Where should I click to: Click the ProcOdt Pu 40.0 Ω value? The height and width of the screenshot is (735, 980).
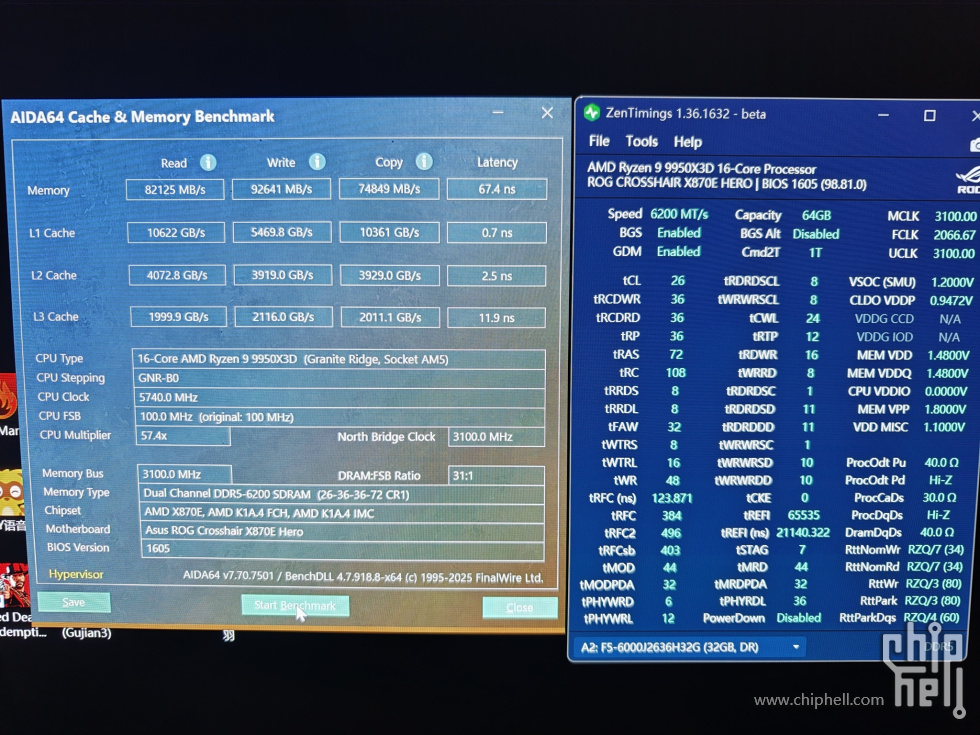click(941, 463)
